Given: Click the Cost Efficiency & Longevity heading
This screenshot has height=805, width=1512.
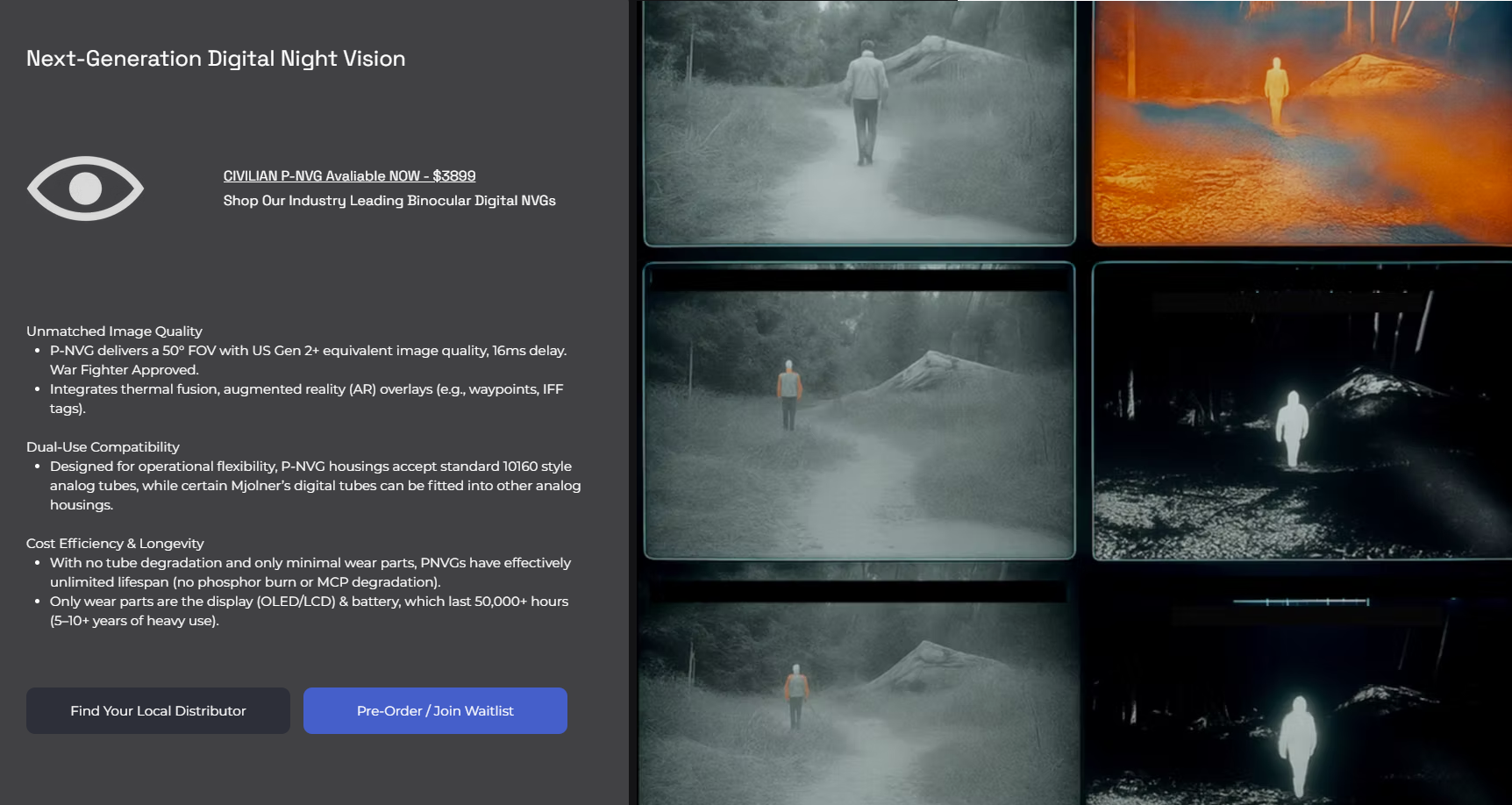Looking at the screenshot, I should (x=115, y=544).
